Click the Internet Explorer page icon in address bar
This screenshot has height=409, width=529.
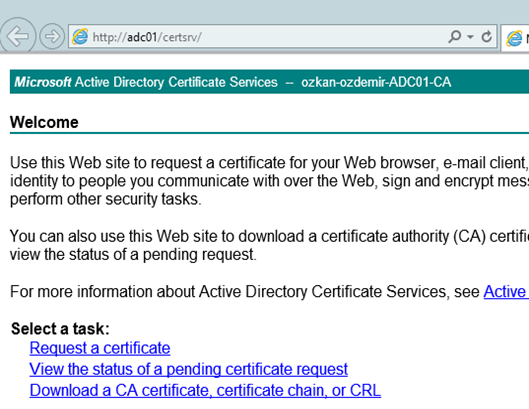[80, 36]
